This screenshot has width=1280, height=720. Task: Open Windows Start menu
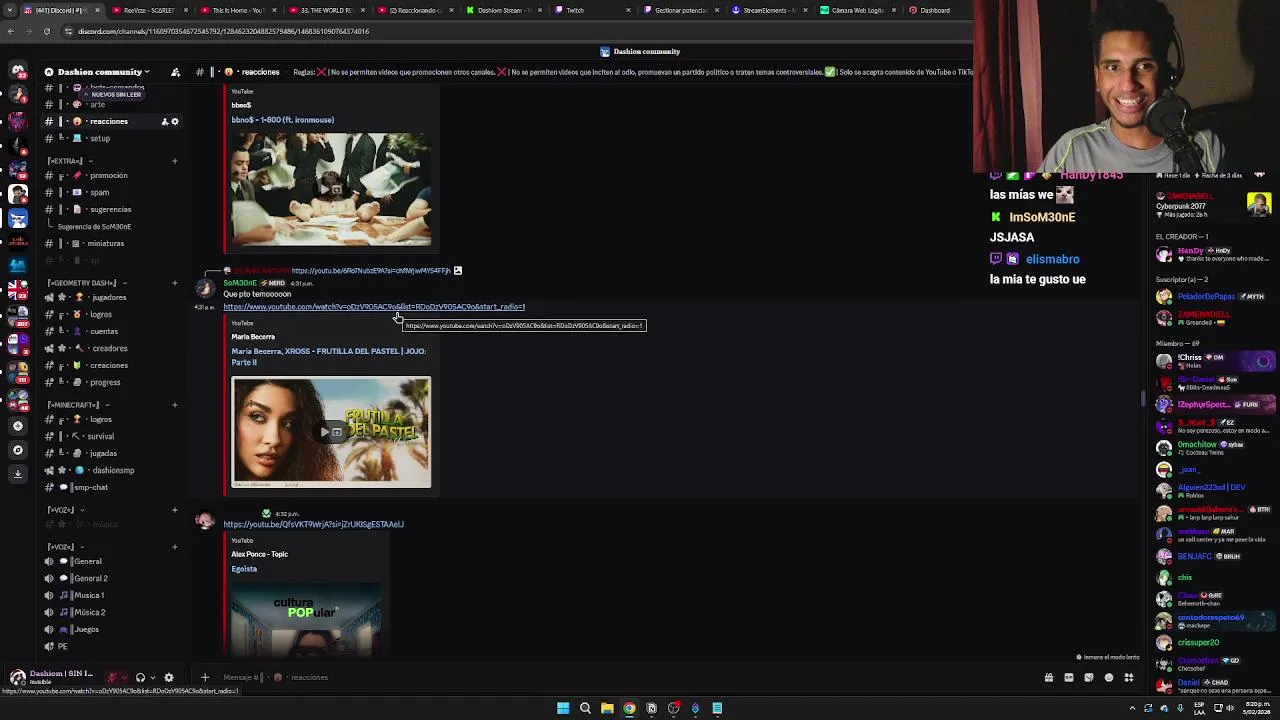coord(563,708)
